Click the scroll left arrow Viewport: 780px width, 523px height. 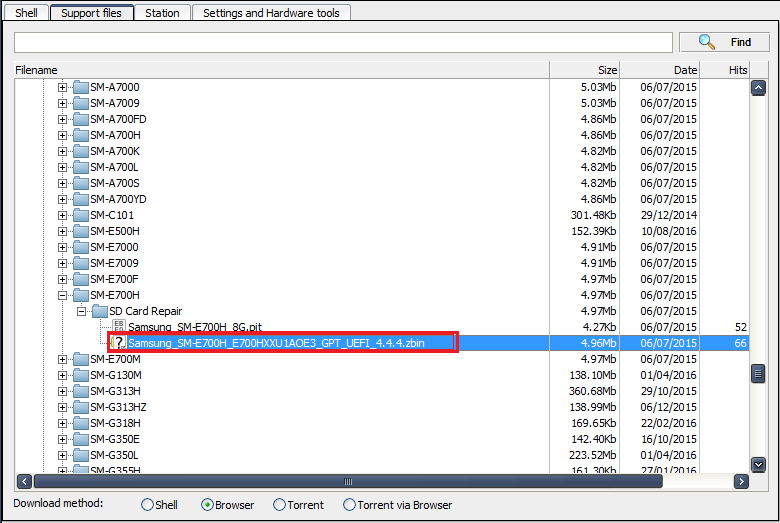coord(24,481)
